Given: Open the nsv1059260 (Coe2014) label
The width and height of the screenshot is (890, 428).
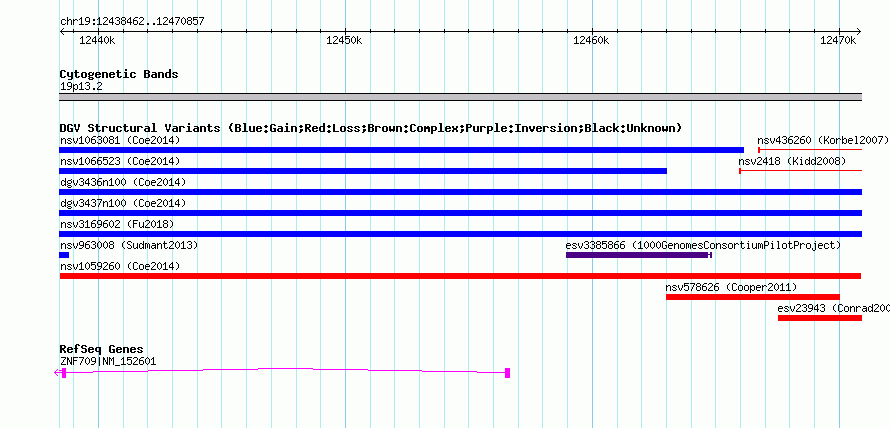Looking at the screenshot, I should (x=120, y=266).
